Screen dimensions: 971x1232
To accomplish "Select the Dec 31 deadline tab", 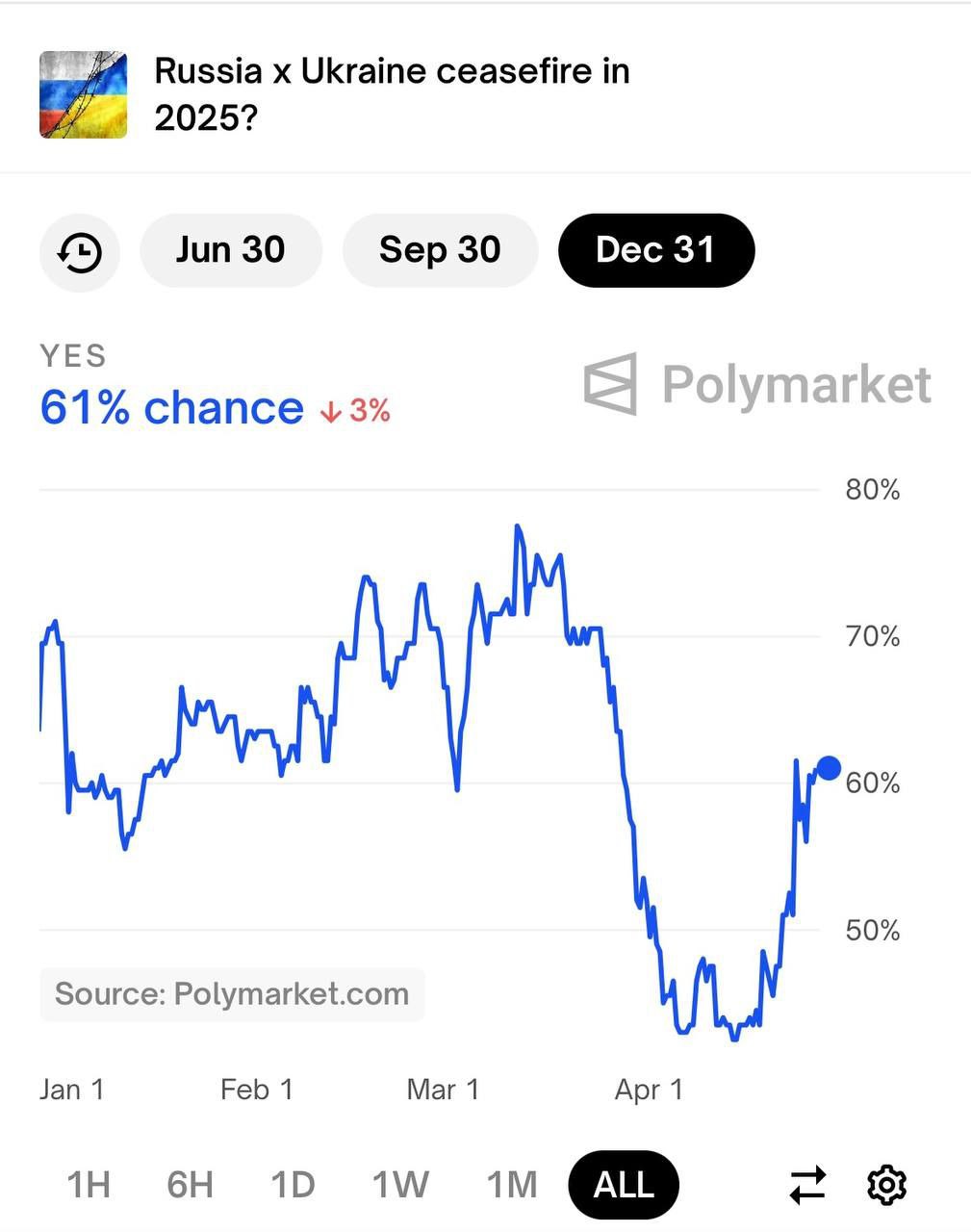I will click(655, 250).
